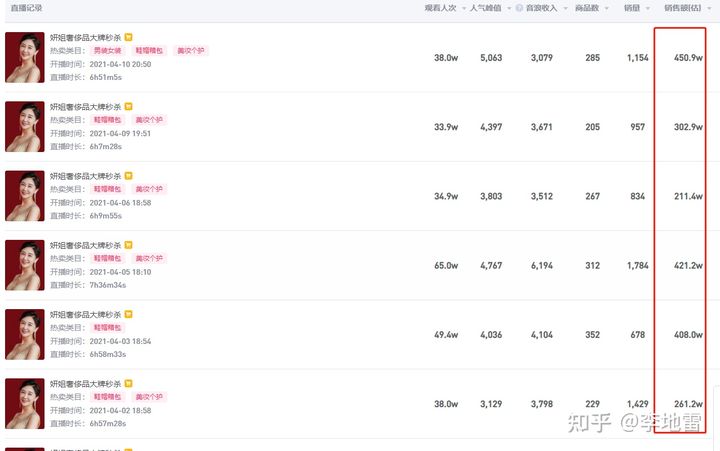Click yellow badge icon on 2021-04-05 livestream
This screenshot has width=720, height=451.
[x=128, y=245]
